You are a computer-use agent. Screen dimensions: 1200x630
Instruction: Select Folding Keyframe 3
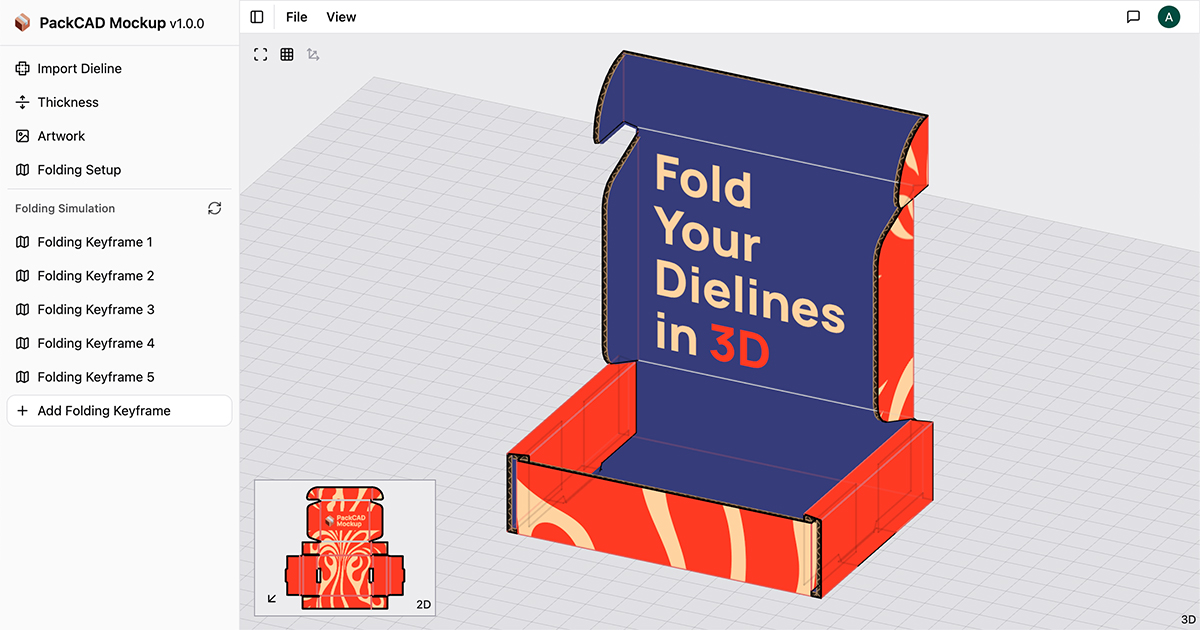pyautogui.click(x=96, y=309)
